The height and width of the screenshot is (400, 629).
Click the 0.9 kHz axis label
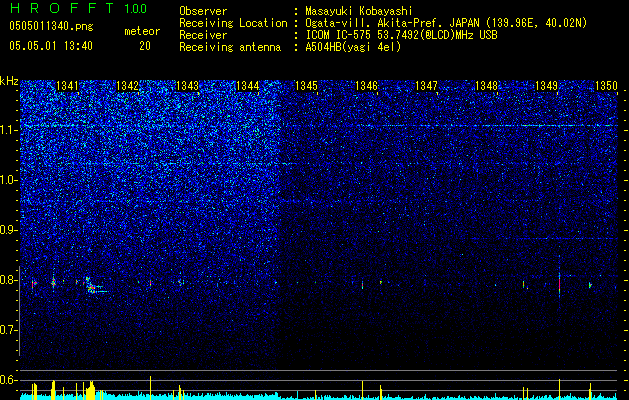coord(9,230)
